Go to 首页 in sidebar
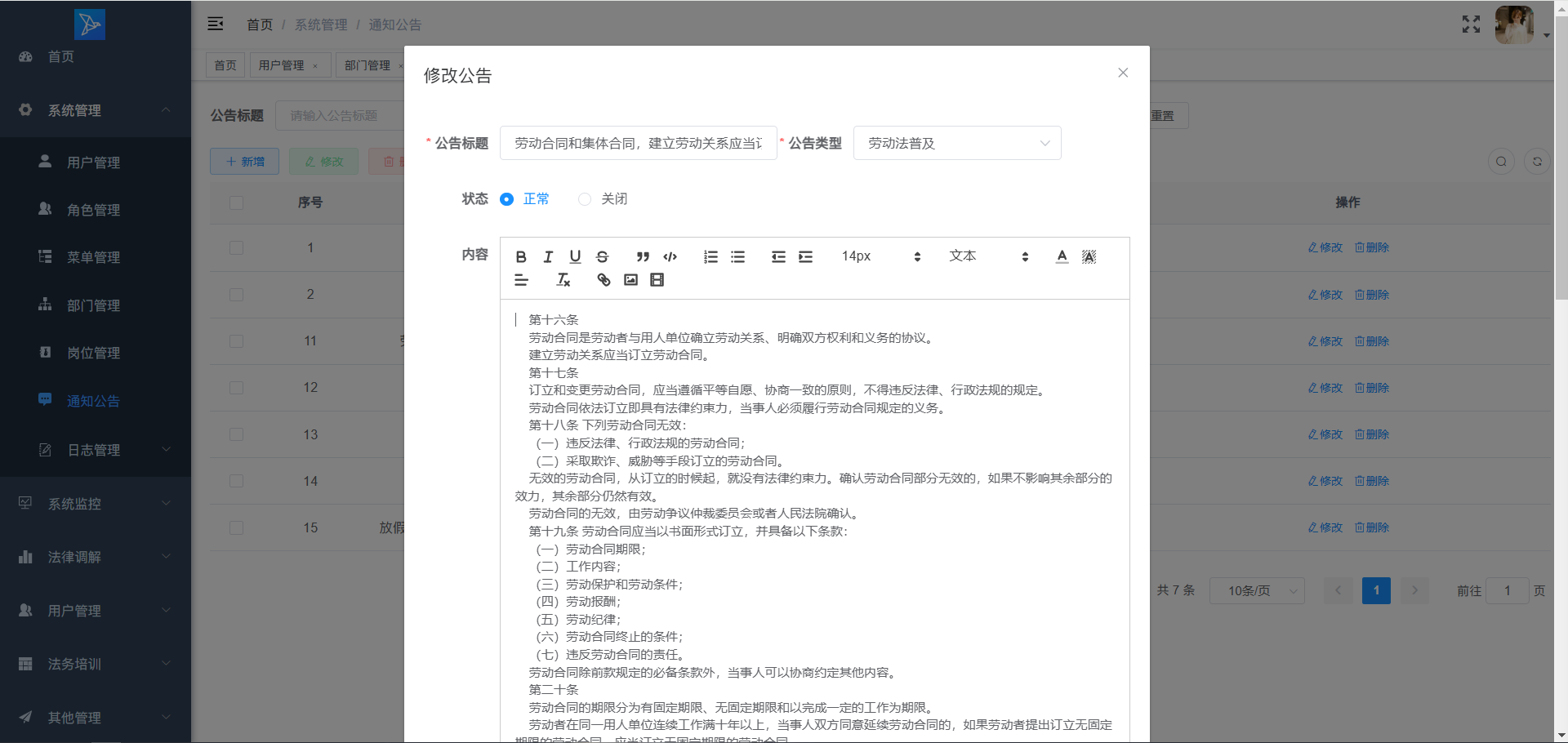The height and width of the screenshot is (743, 1568). click(x=96, y=56)
